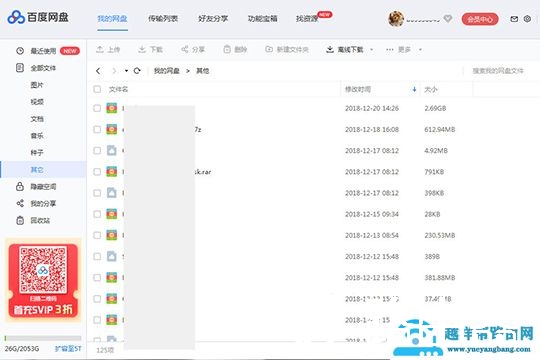This screenshot has height=360, width=540.
Task: Toggle the select-all checkbox beside 文件名
Action: pos(97,89)
